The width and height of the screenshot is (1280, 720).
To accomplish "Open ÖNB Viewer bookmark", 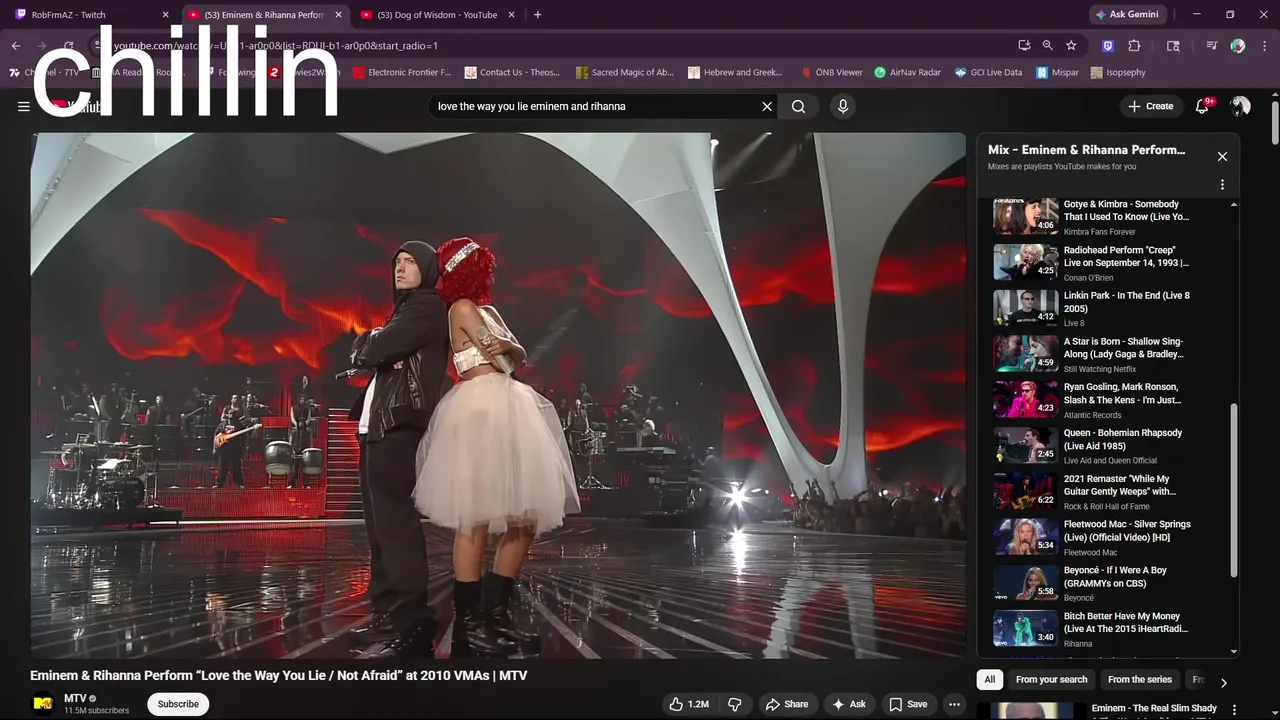I will (x=831, y=72).
